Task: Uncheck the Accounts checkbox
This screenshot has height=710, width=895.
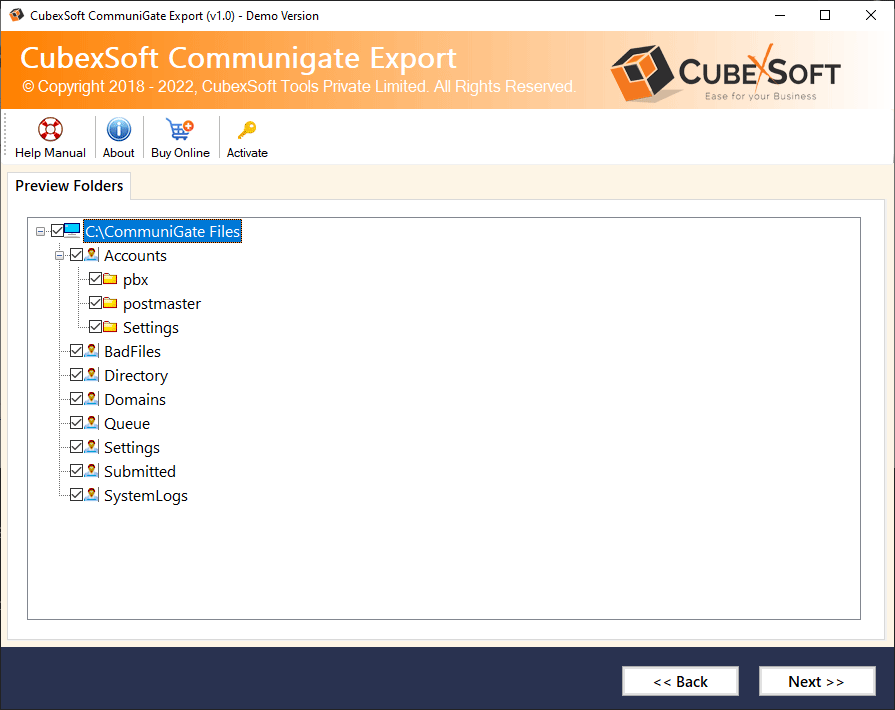Action: (x=76, y=255)
